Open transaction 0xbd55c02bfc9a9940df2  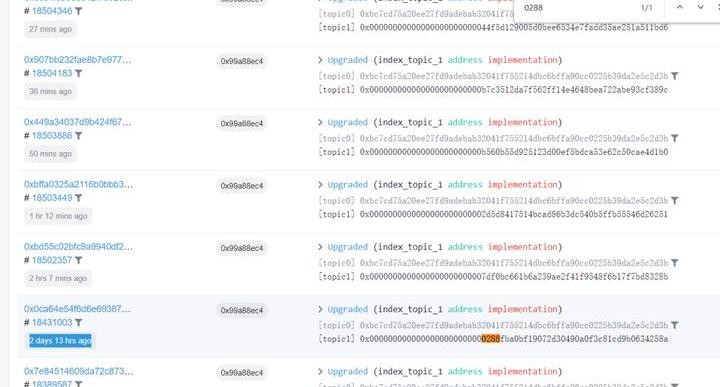pyautogui.click(x=78, y=247)
